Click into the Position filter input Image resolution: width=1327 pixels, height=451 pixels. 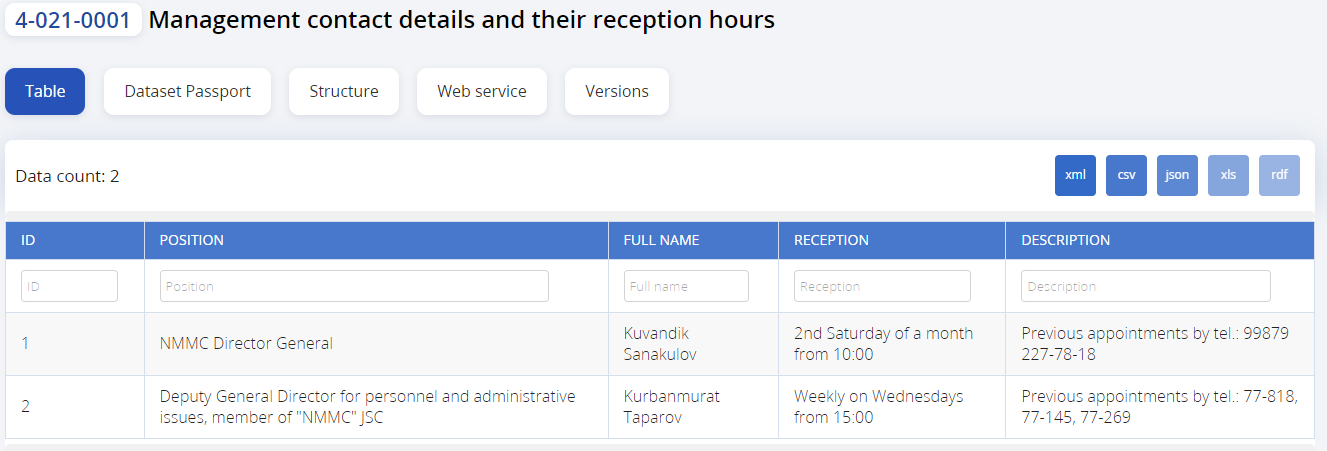pyautogui.click(x=354, y=286)
